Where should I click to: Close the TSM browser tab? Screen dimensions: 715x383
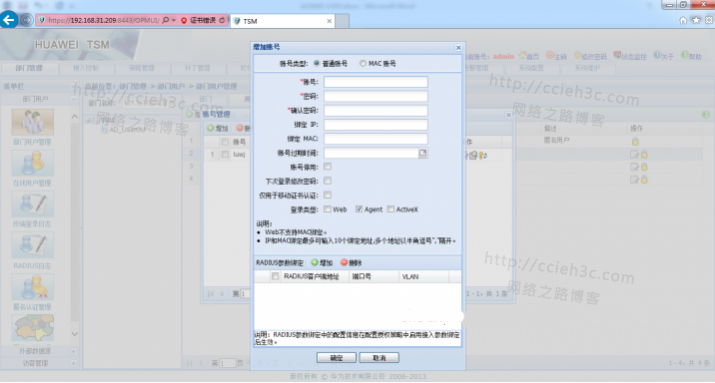(x=329, y=21)
